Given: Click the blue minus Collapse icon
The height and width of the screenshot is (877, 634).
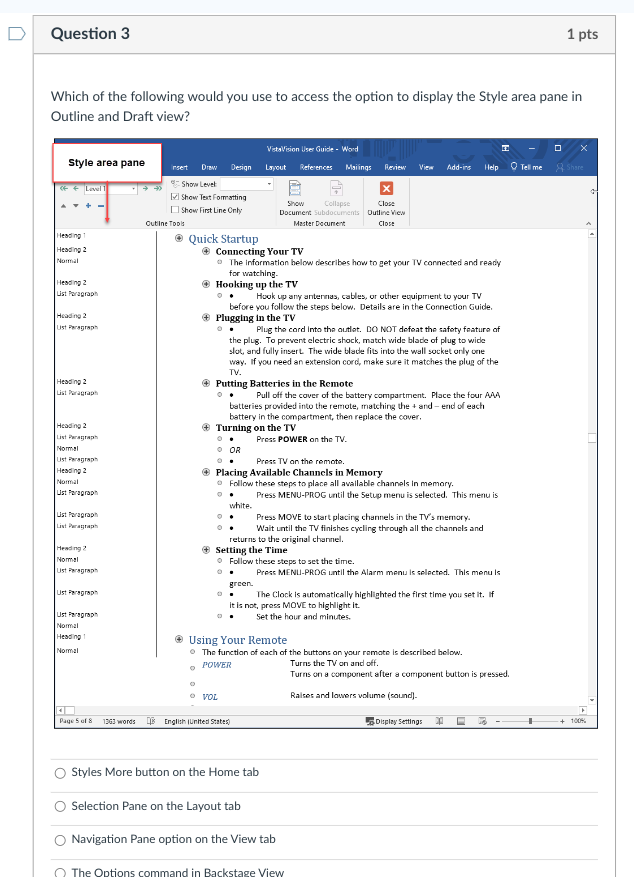Looking at the screenshot, I should pos(101,206).
